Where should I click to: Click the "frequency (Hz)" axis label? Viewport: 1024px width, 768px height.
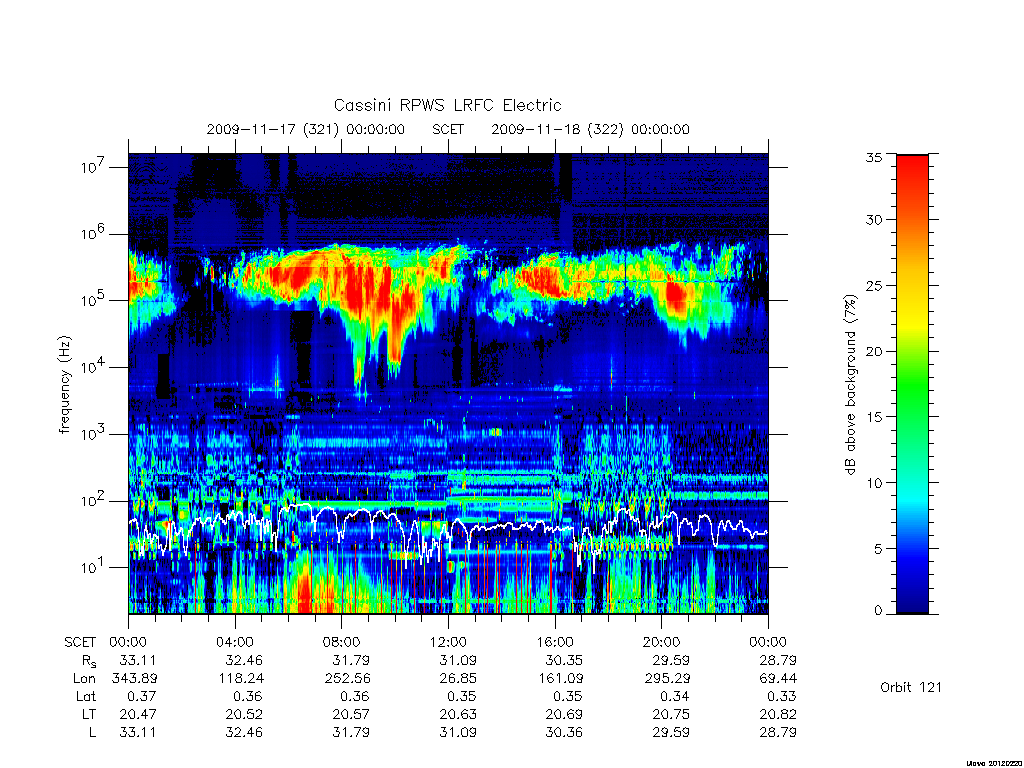pyautogui.click(x=65, y=385)
